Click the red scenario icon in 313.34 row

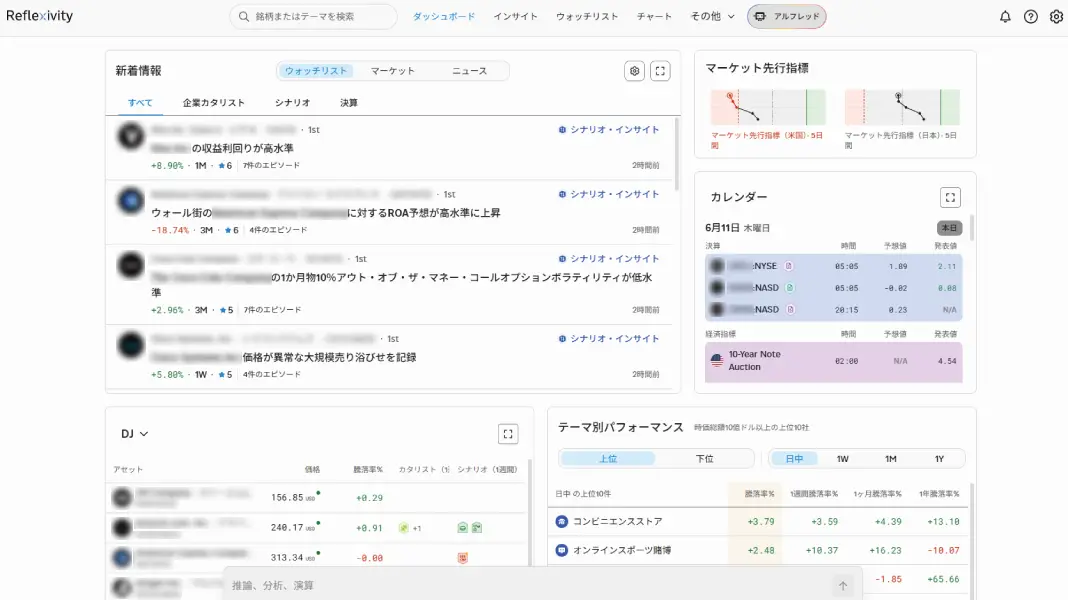(x=462, y=558)
